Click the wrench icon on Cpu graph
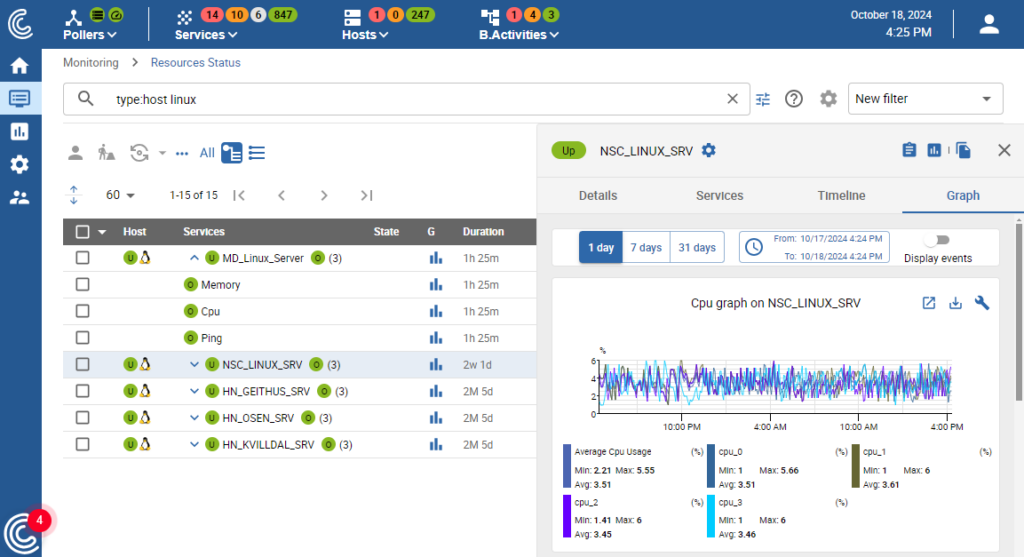 point(982,303)
